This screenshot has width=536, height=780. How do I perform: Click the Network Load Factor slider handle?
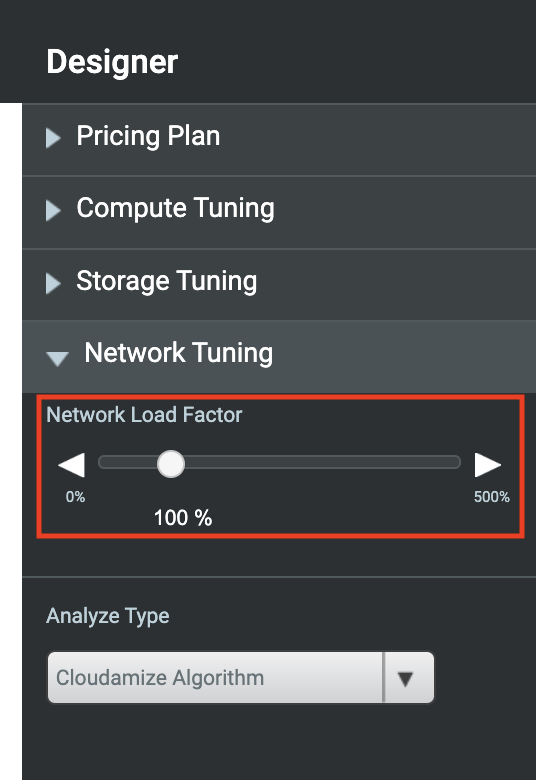coord(171,464)
